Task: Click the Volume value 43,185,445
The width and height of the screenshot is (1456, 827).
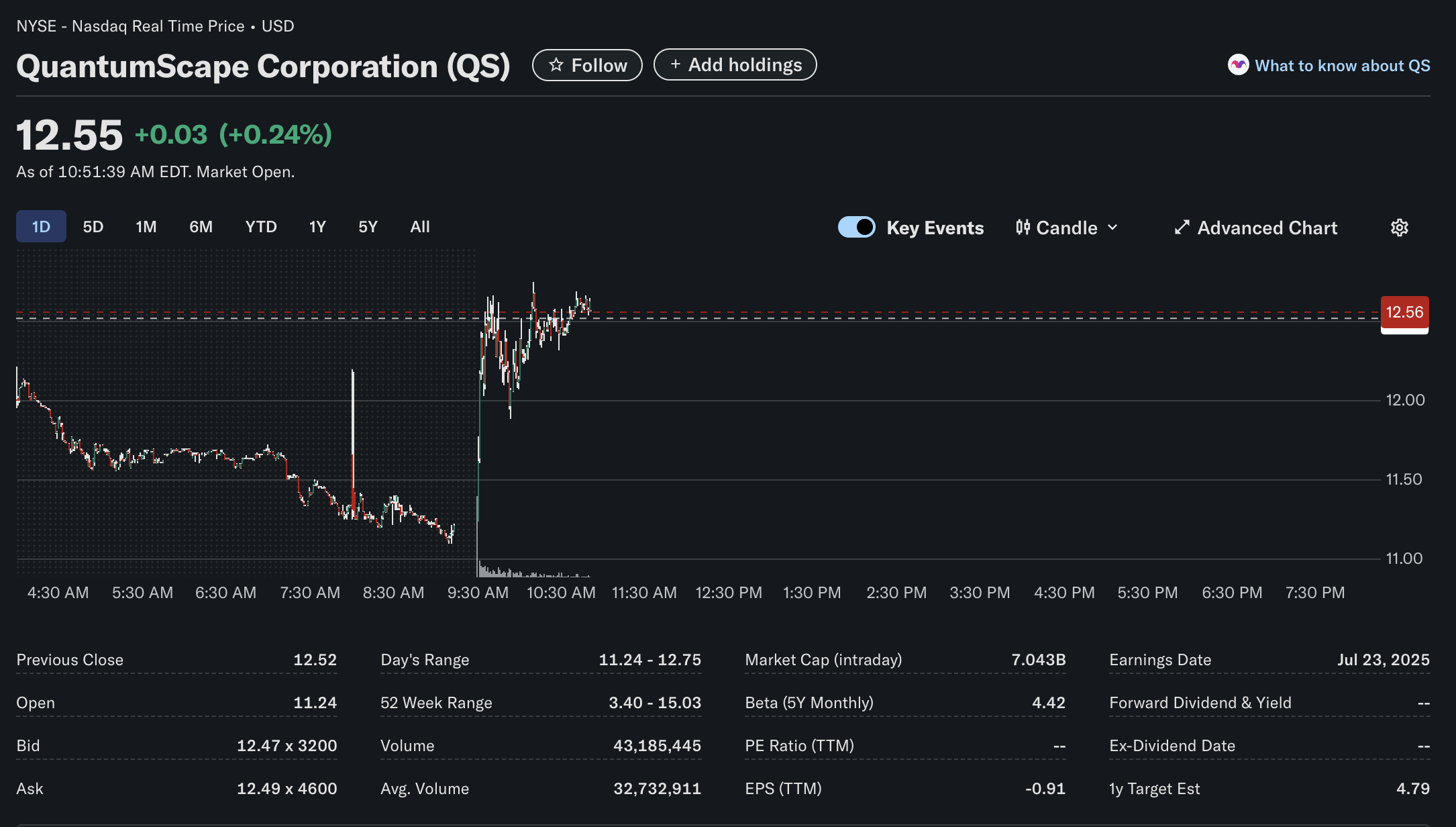Action: click(658, 746)
